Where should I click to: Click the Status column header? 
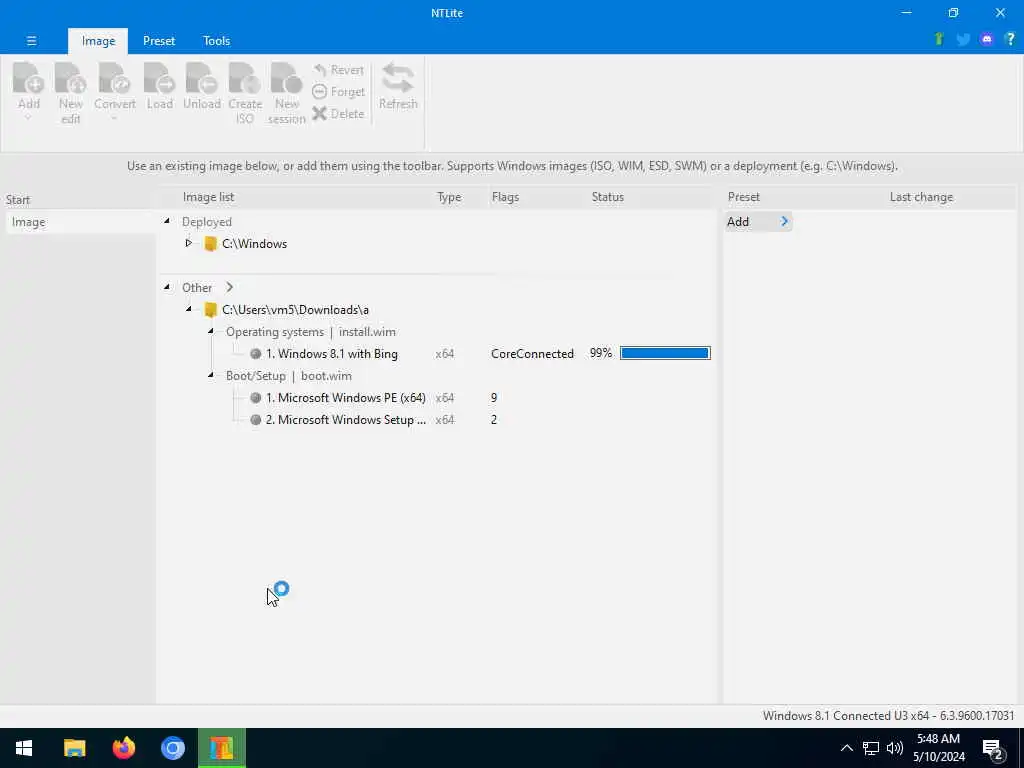coord(607,197)
